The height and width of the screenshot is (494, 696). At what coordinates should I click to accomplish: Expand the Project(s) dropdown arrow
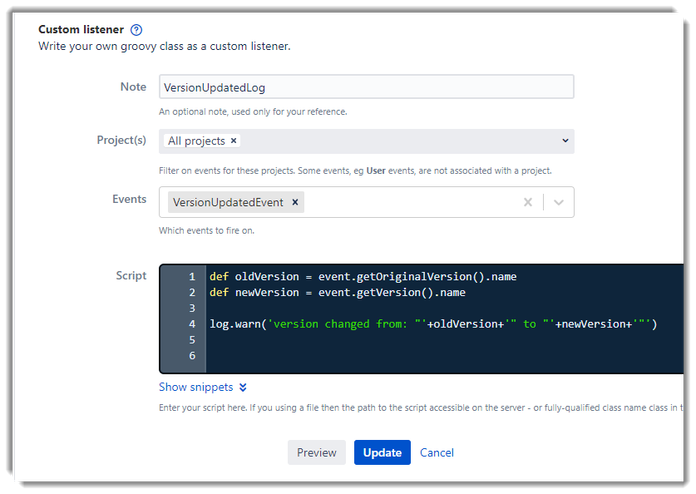tap(565, 141)
